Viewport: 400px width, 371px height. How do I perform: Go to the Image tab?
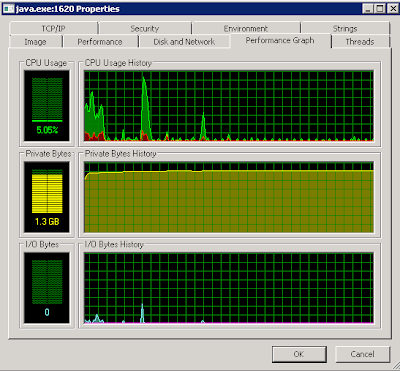(35, 42)
